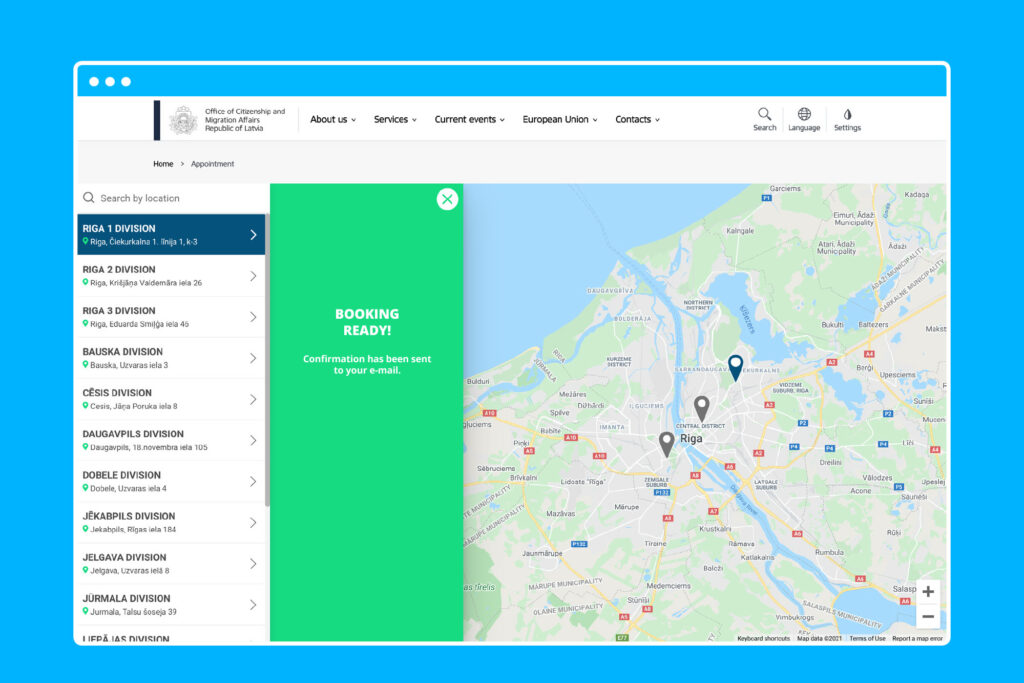Open the Language globe icon
This screenshot has width=1024, height=683.
pyautogui.click(x=804, y=115)
